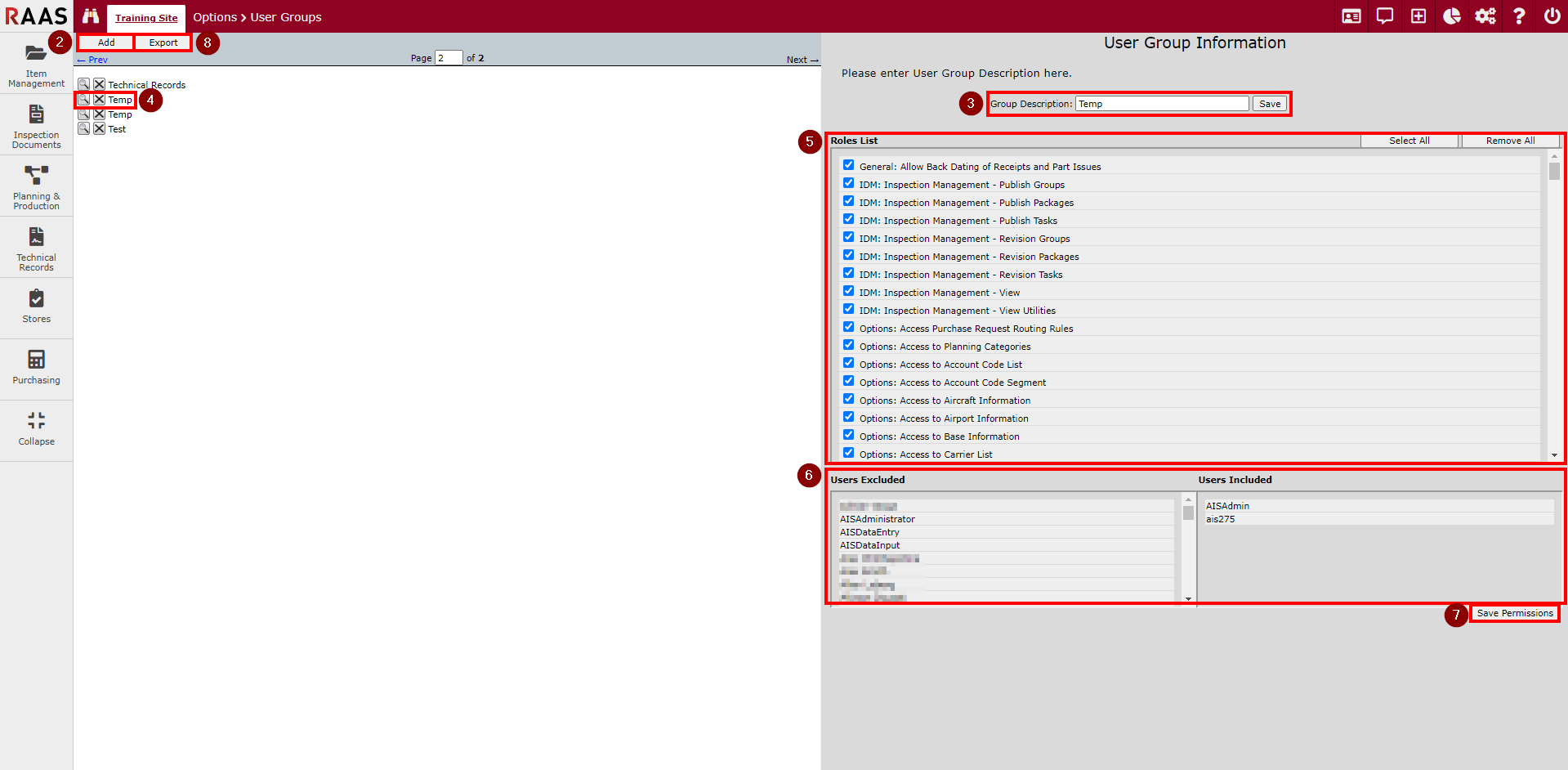
Task: Go to the Prev page link
Action: [93, 60]
